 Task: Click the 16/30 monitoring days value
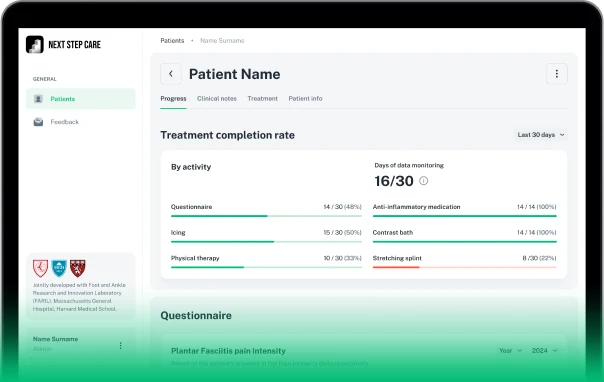394,181
